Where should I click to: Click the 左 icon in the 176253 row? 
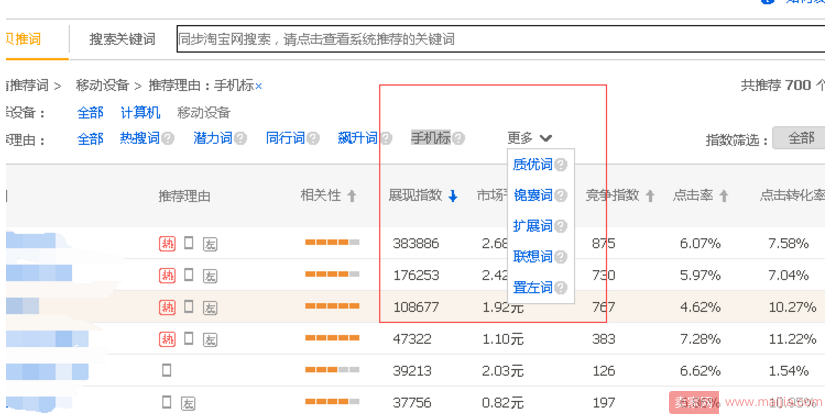(x=210, y=275)
